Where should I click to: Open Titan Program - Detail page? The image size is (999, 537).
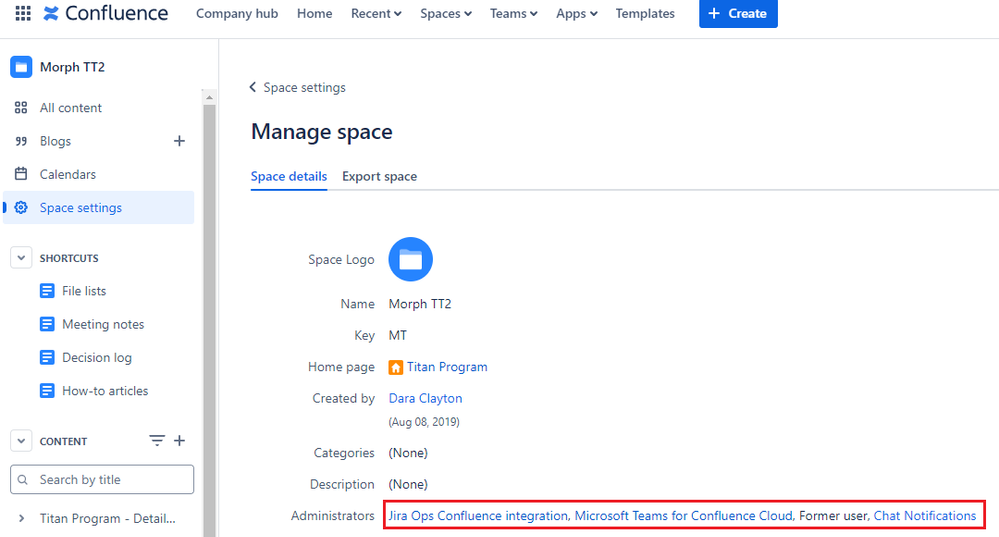108,519
